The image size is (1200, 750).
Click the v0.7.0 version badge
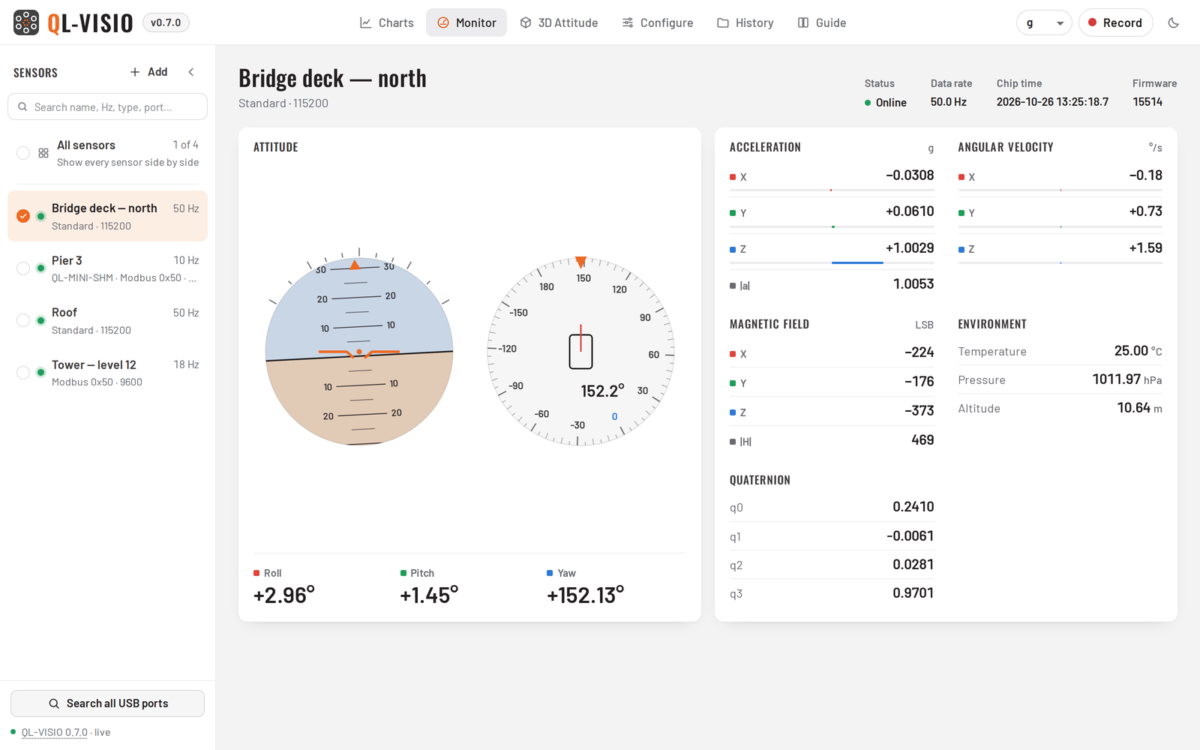[166, 23]
